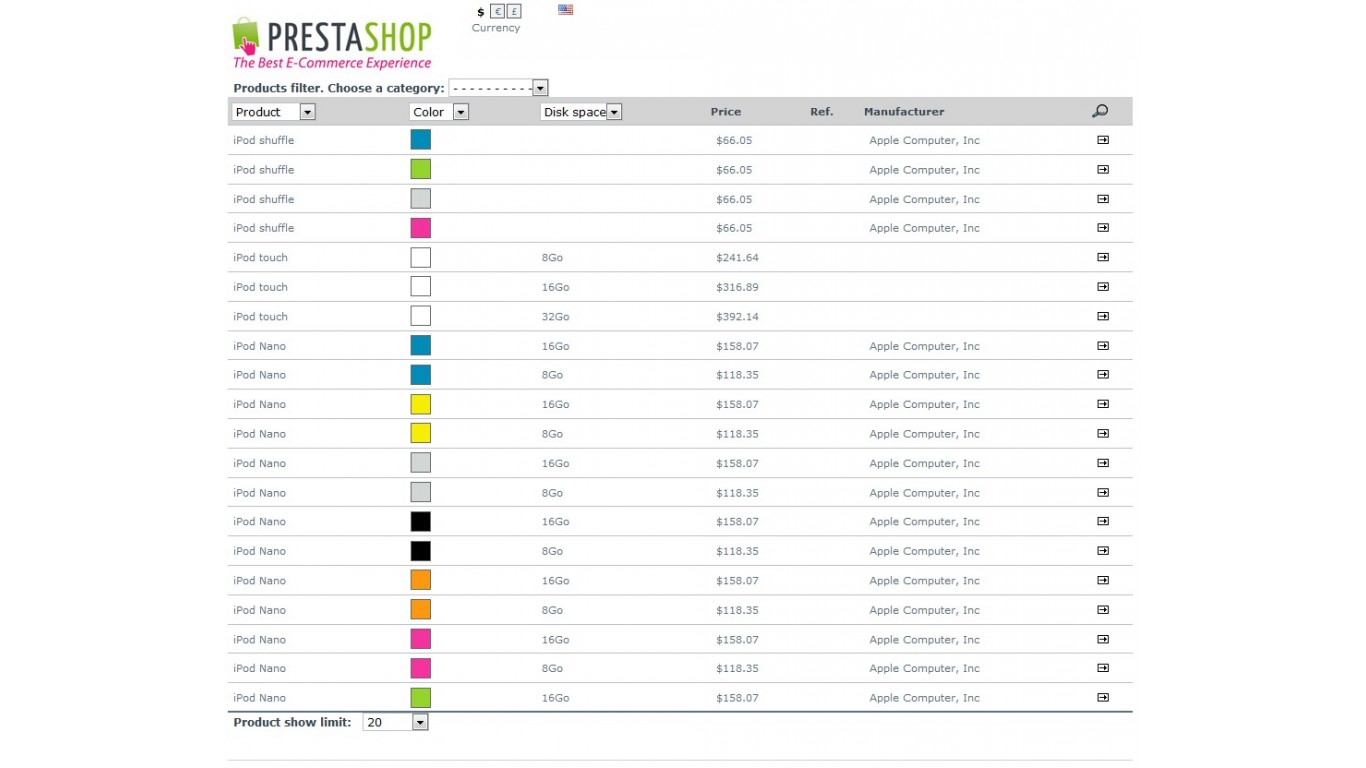Image resolution: width=1366 pixels, height=768 pixels.
Task: Change the Product show limit selector
Action: pyautogui.click(x=395, y=722)
